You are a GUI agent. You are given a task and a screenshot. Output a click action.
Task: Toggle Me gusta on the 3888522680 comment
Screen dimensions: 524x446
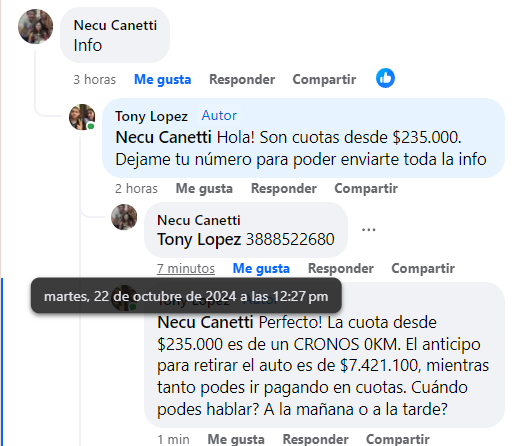[x=261, y=268]
